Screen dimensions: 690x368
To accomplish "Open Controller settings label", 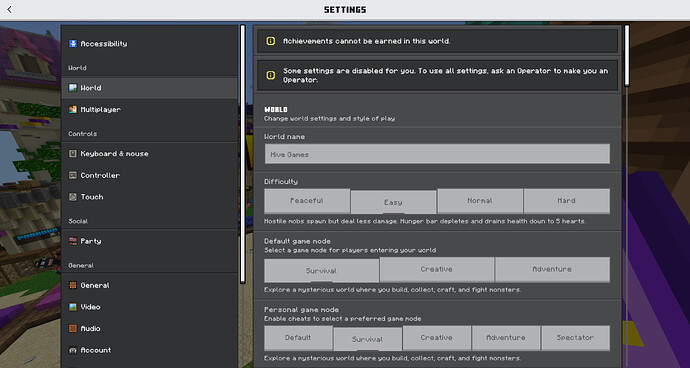I will tap(100, 175).
